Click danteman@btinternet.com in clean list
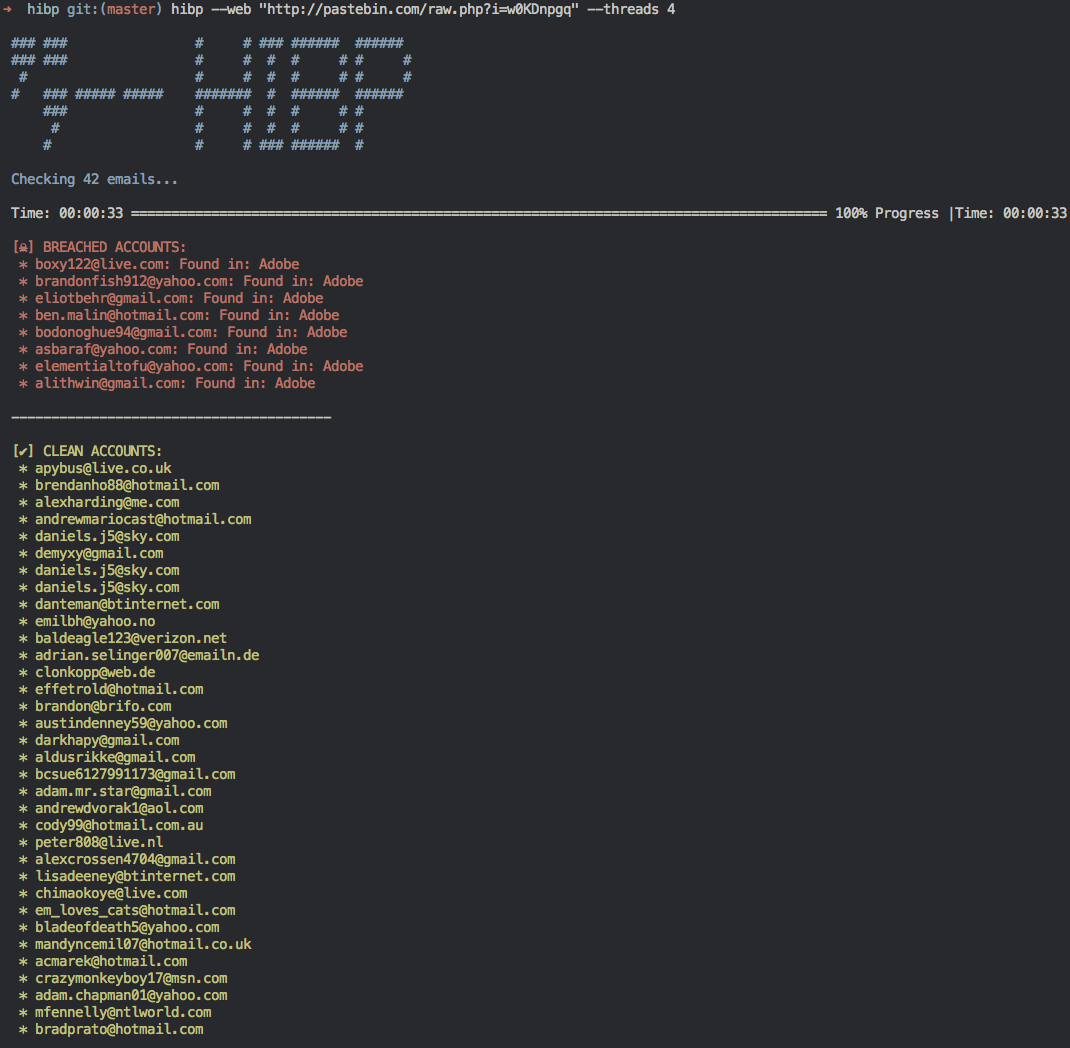The height and width of the screenshot is (1048, 1070). pos(127,605)
